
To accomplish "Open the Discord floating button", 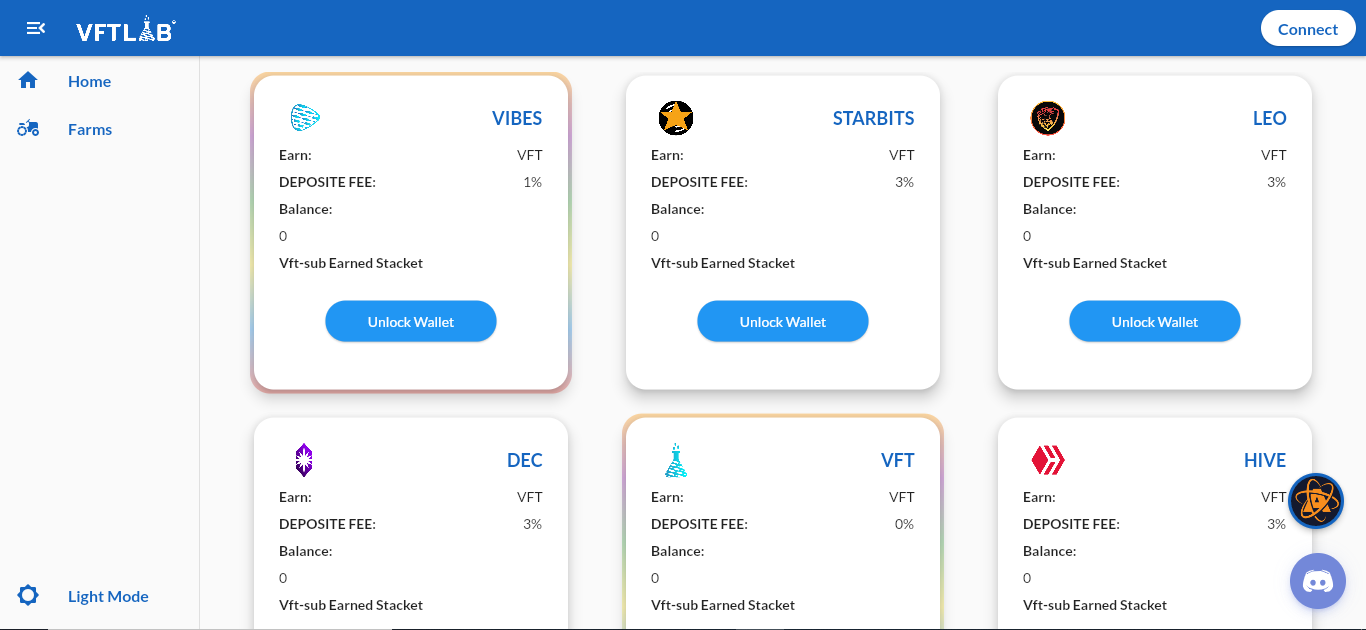I will click(x=1318, y=581).
